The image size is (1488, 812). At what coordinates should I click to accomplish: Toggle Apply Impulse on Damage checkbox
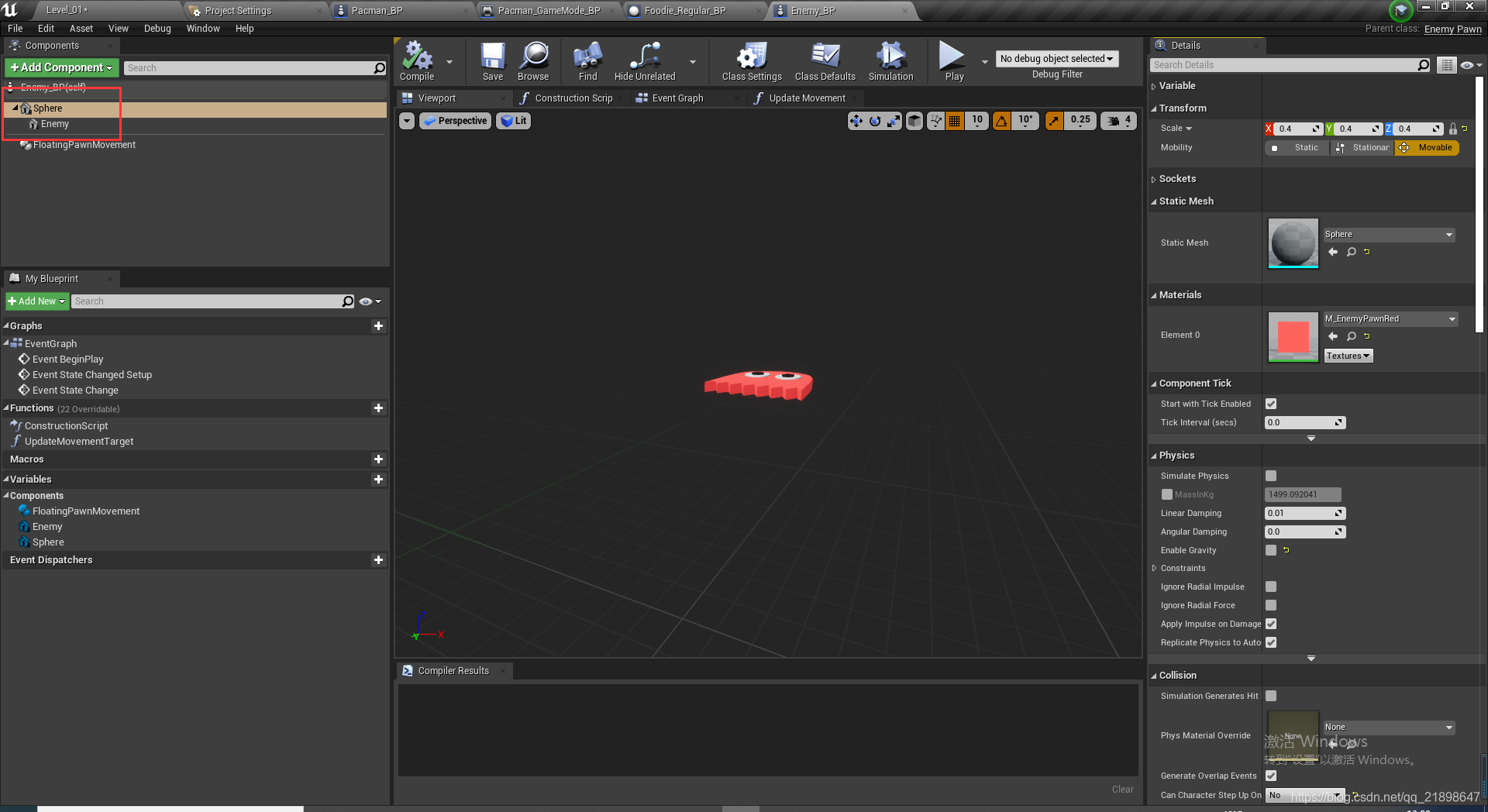coord(1271,624)
